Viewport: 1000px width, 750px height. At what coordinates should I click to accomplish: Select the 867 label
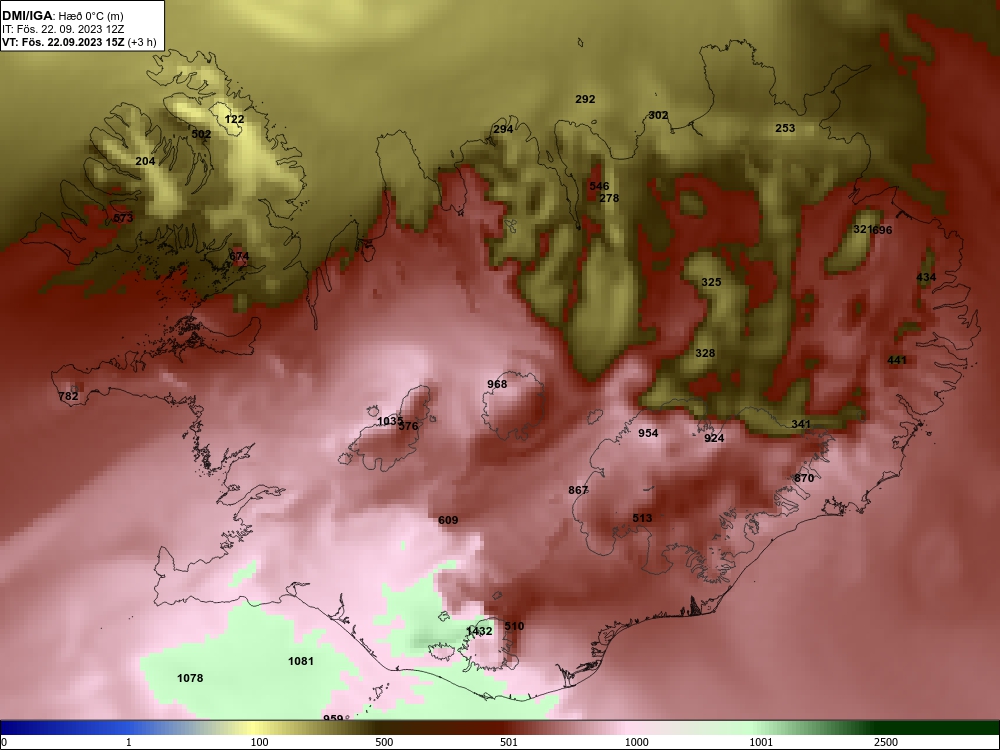pyautogui.click(x=578, y=490)
